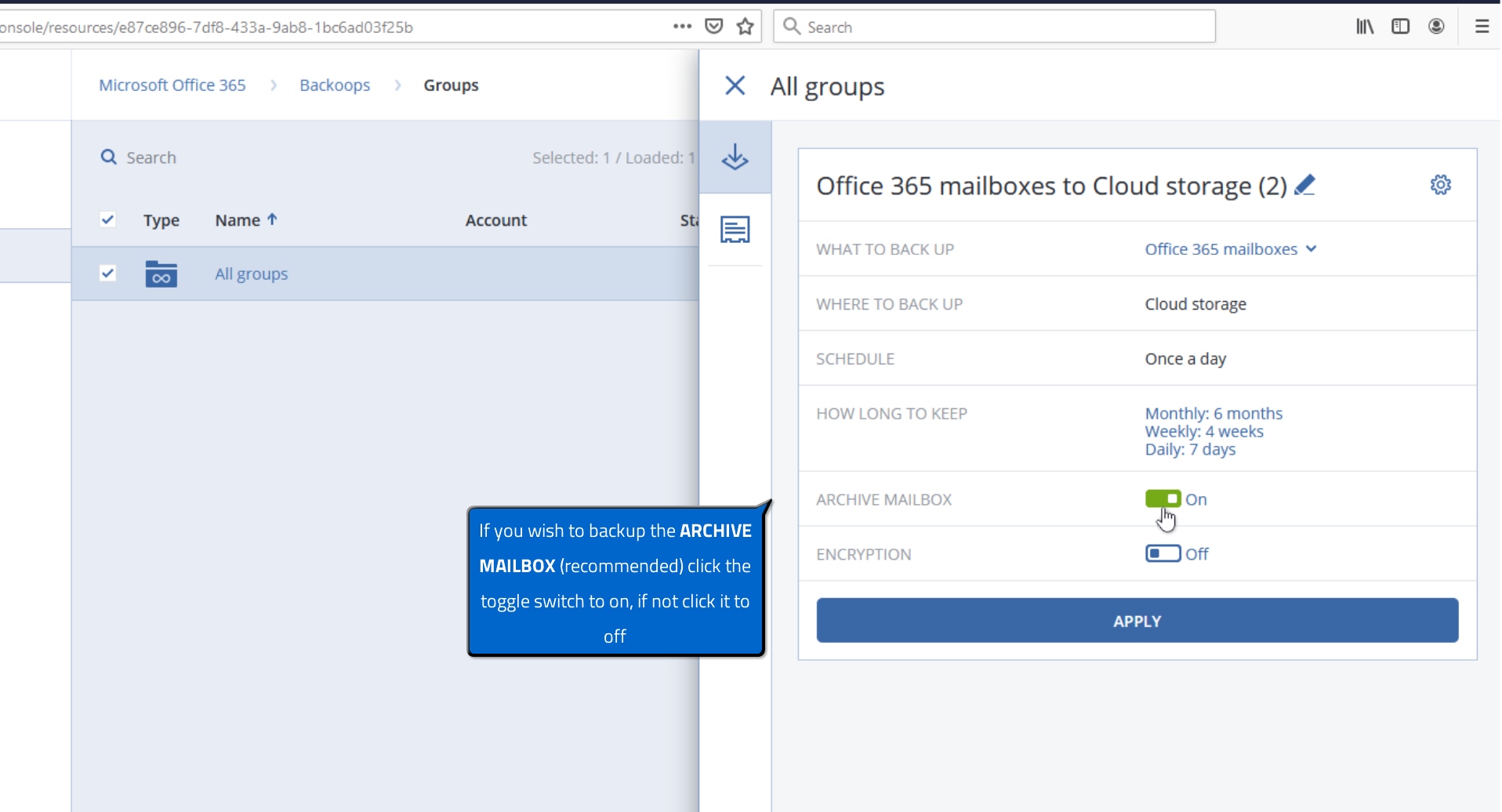Click the browser search bar magnifier icon
Image resolution: width=1502 pixels, height=812 pixels.
792,27
